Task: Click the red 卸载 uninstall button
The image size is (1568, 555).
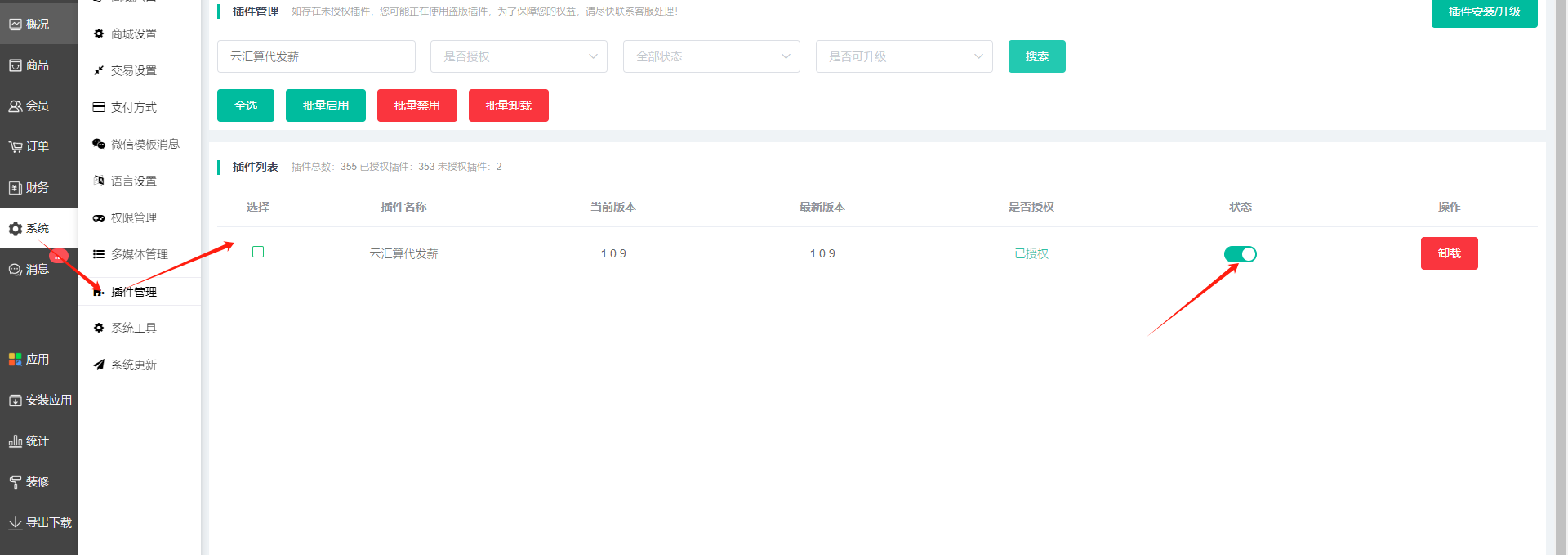Action: 1449,253
